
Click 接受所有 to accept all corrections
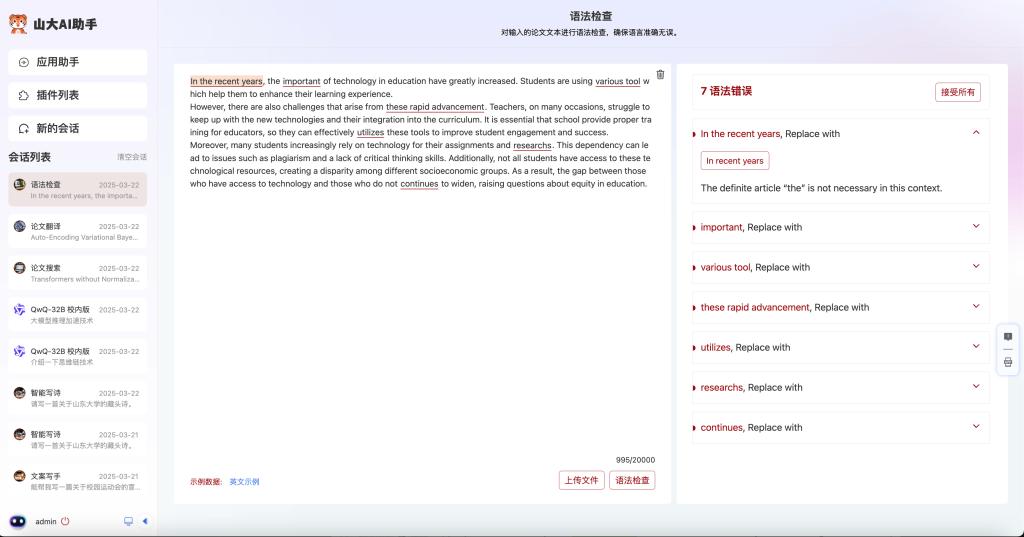pyautogui.click(x=957, y=92)
